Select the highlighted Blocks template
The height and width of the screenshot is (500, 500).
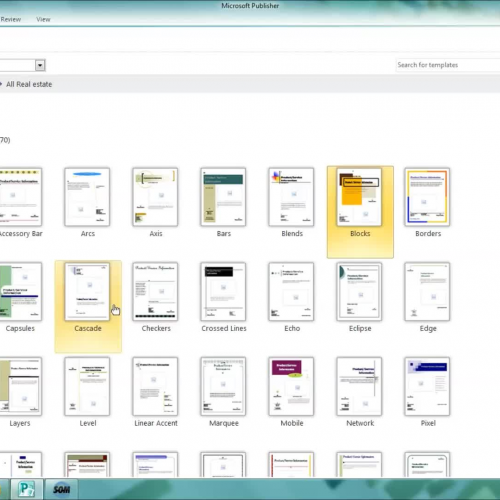click(360, 212)
